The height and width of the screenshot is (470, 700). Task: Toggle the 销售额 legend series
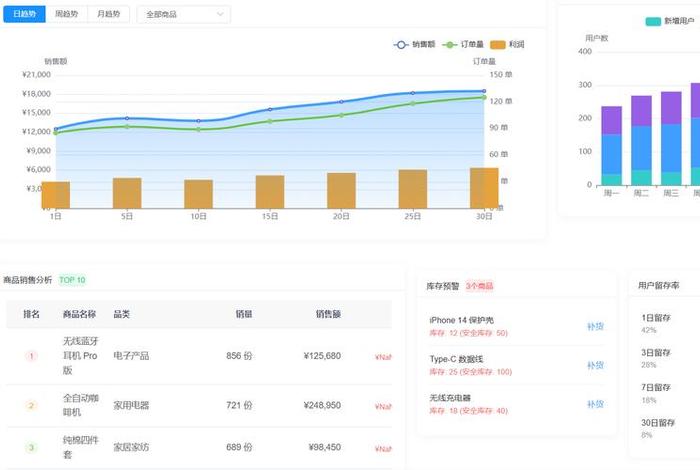(415, 44)
